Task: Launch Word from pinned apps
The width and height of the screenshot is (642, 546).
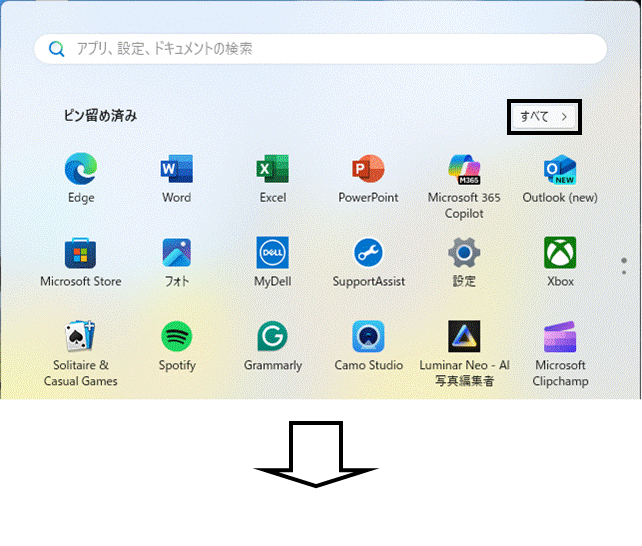Action: click(176, 178)
